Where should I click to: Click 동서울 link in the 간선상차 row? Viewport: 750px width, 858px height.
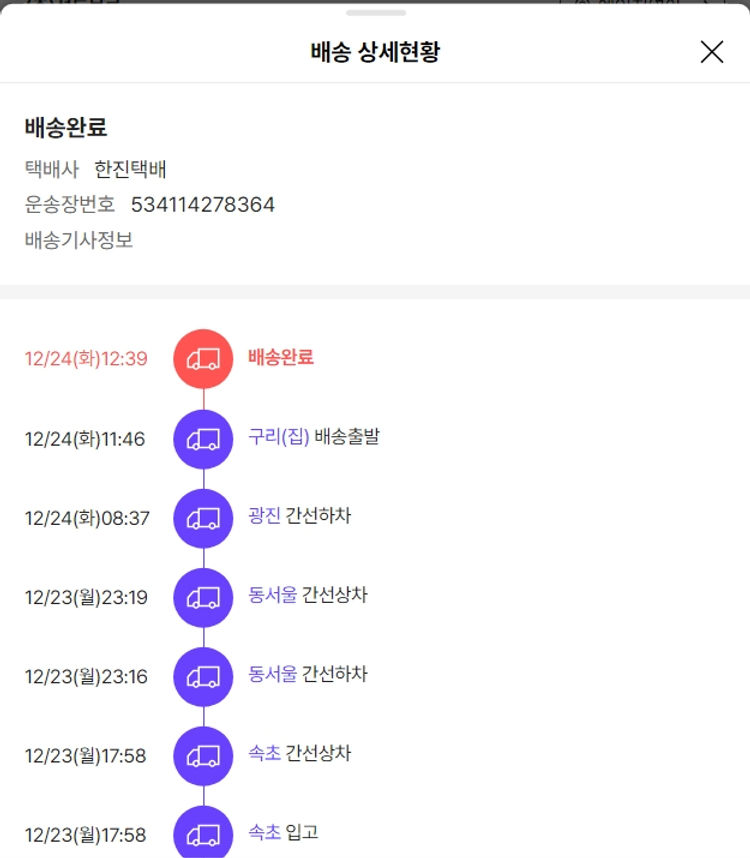tap(272, 595)
